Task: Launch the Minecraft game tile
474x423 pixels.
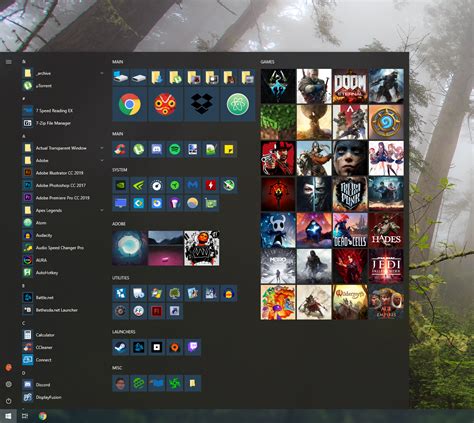Action: click(278, 122)
